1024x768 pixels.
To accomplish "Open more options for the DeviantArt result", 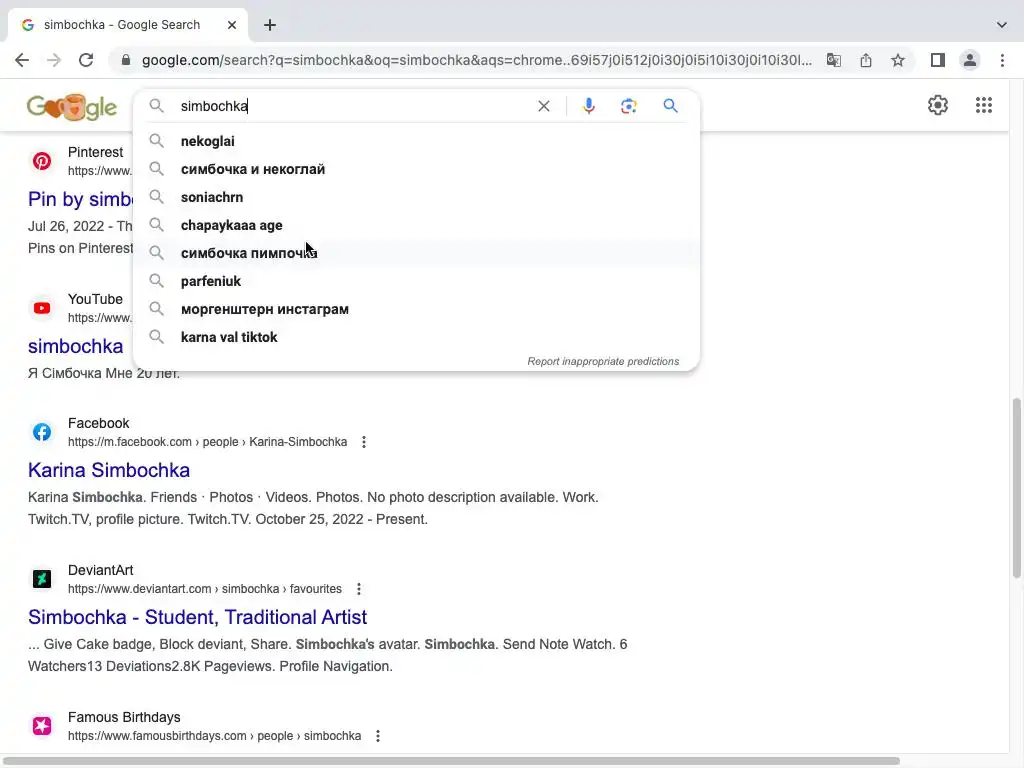I will [359, 589].
